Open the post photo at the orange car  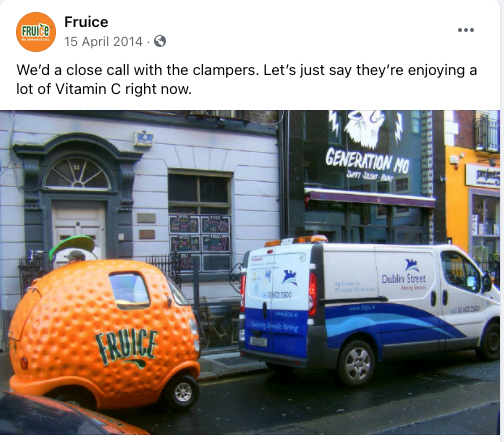pyautogui.click(x=104, y=333)
